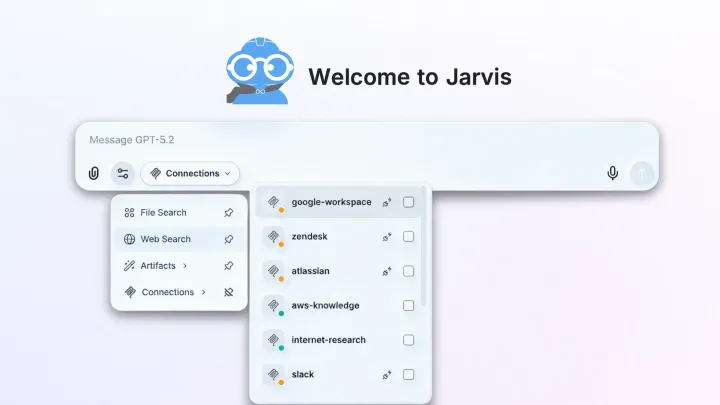
Task: Click the connections list scrollbar
Action: click(423, 247)
